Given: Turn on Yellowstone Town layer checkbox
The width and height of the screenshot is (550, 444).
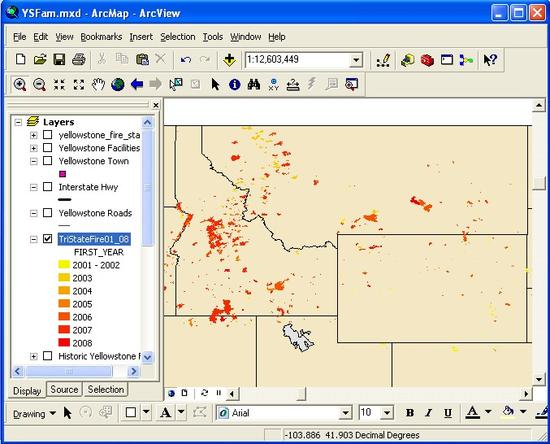Looking at the screenshot, I should tap(47, 161).
